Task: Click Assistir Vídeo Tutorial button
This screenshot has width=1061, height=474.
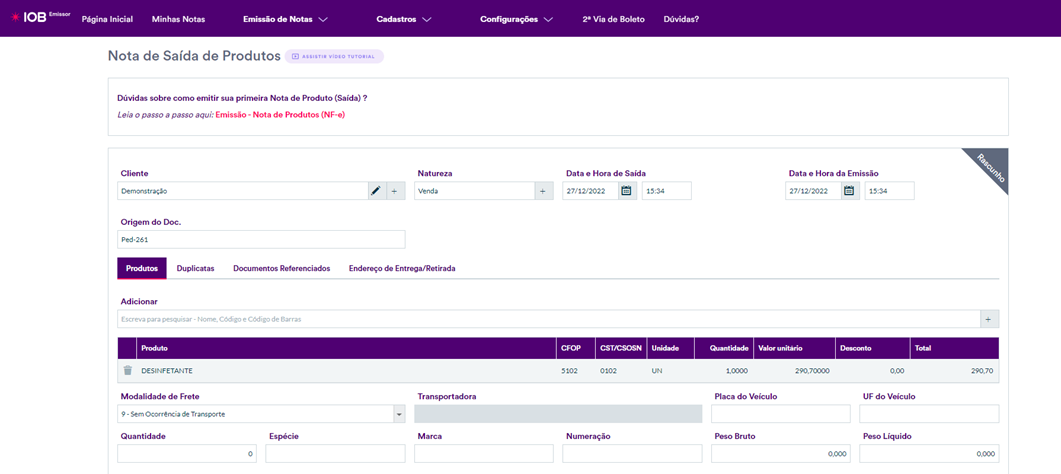Action: (334, 57)
